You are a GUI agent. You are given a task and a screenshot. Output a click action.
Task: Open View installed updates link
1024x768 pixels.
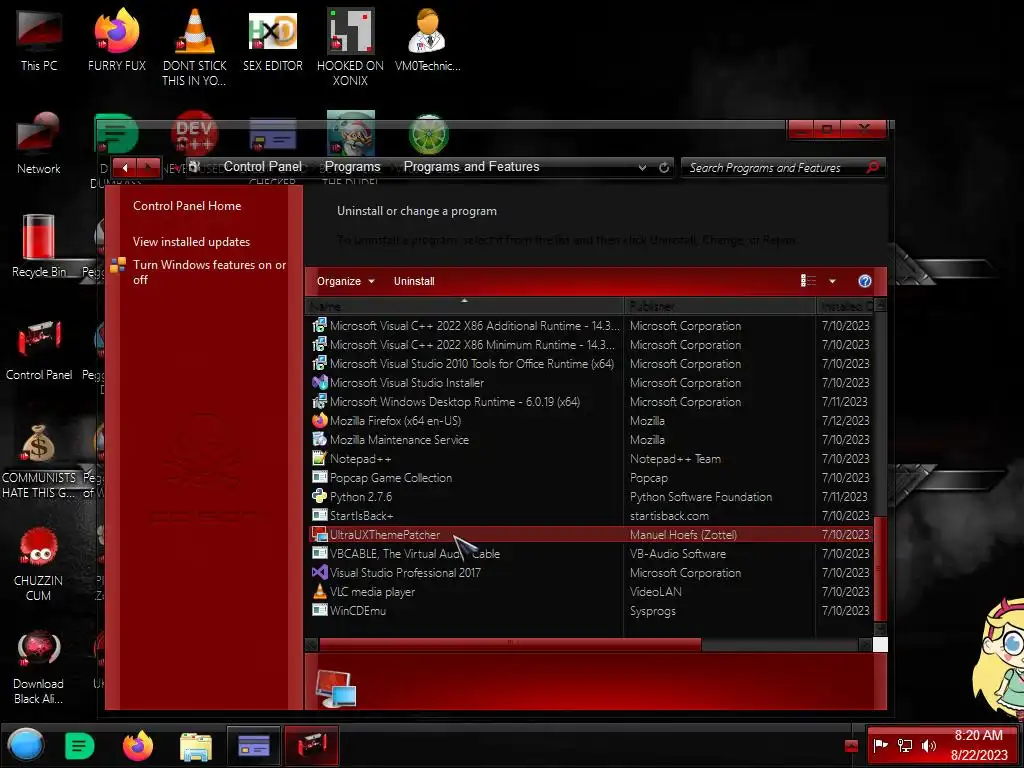[x=191, y=242]
